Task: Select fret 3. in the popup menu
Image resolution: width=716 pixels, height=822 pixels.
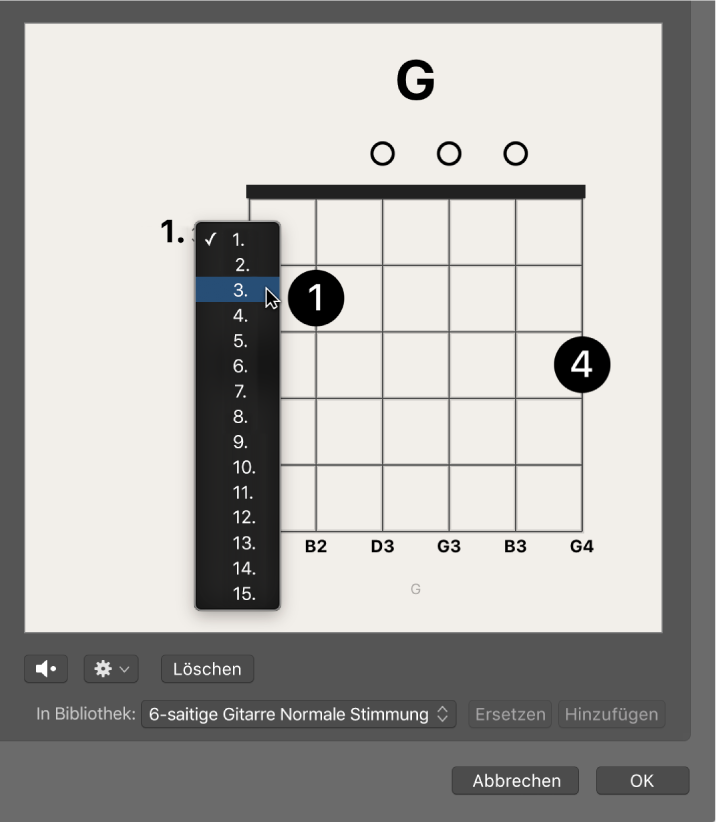Action: tap(239, 290)
